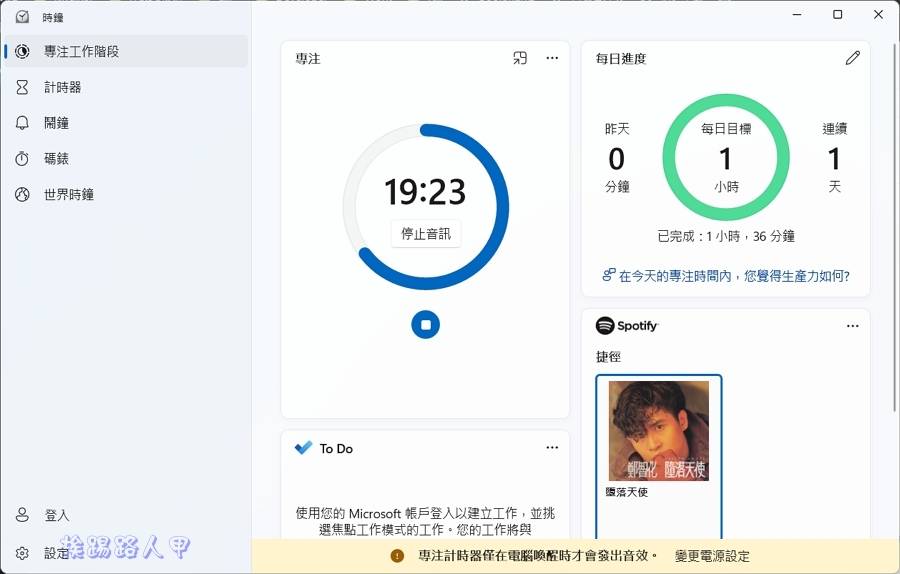Viewport: 900px width, 574px height.
Task: Click the 變更電源設定 link
Action: [x=712, y=556]
